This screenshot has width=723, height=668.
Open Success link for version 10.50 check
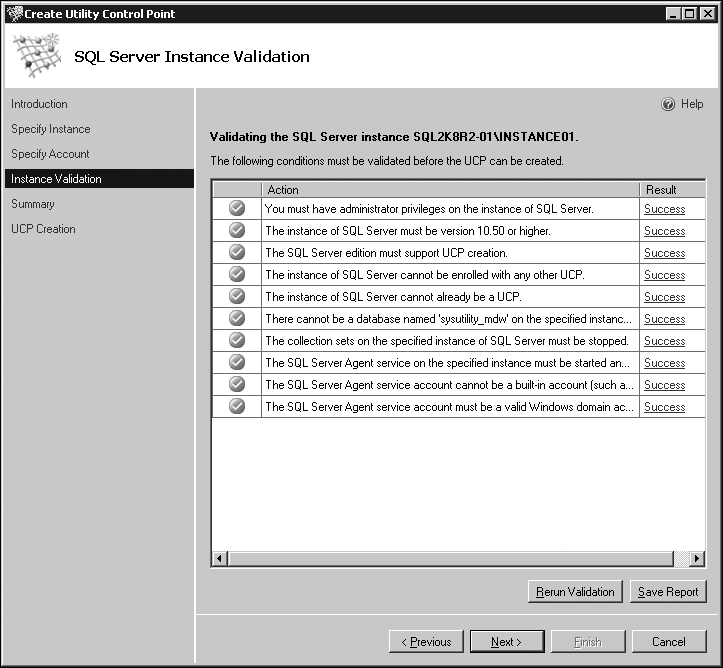[664, 231]
